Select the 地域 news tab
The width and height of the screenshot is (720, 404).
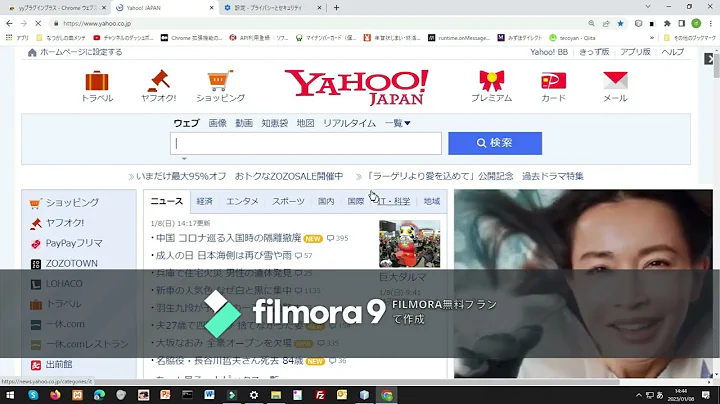(x=432, y=202)
